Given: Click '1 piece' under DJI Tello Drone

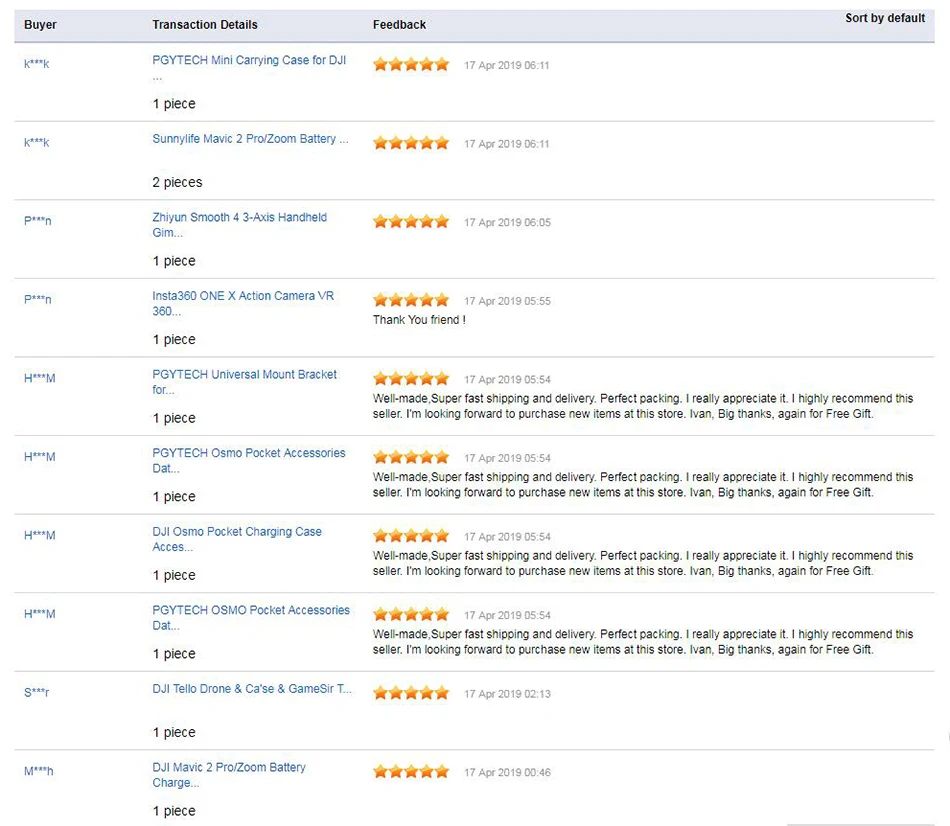Looking at the screenshot, I should click(x=174, y=733).
